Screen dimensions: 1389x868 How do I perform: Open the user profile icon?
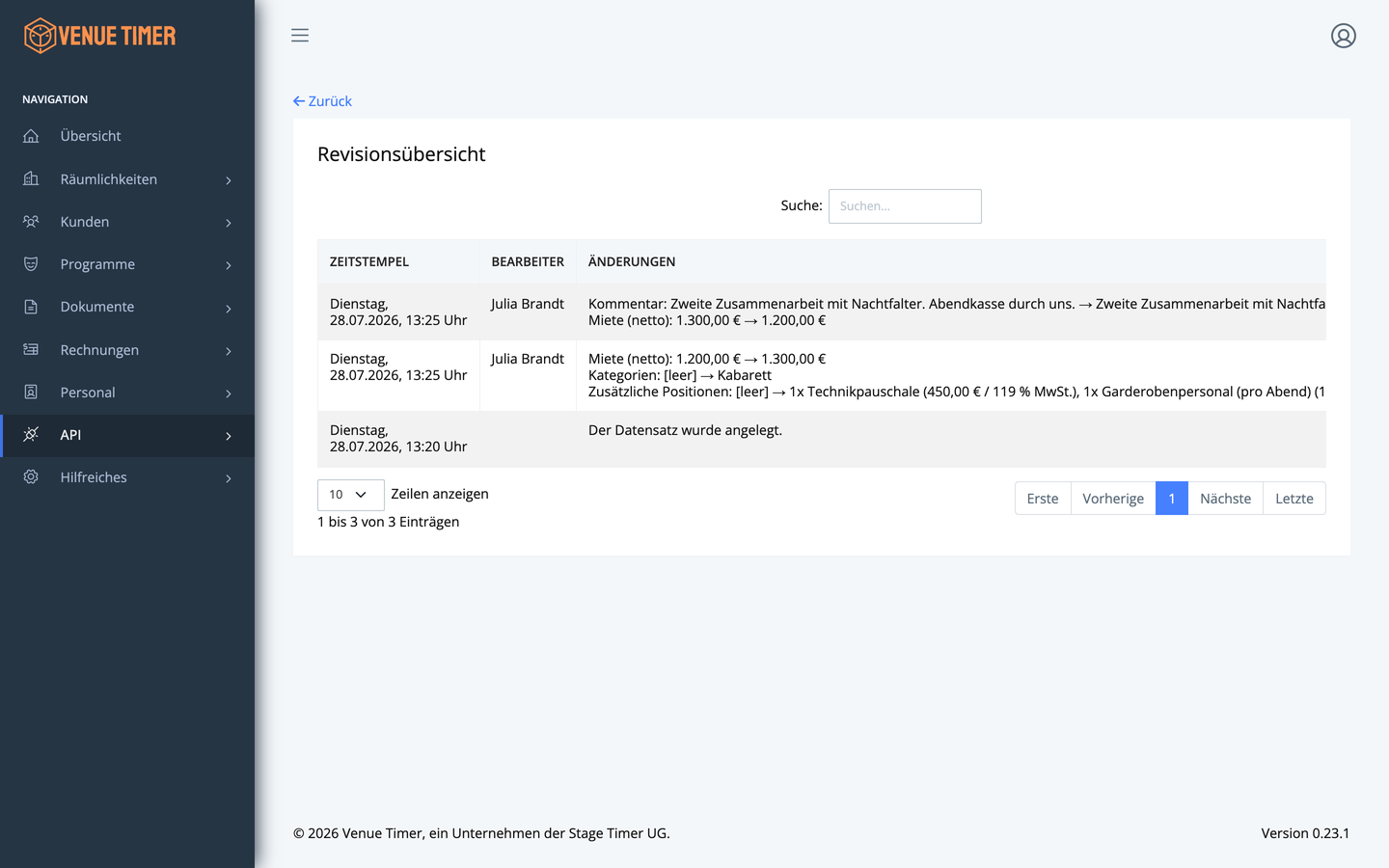coord(1344,36)
